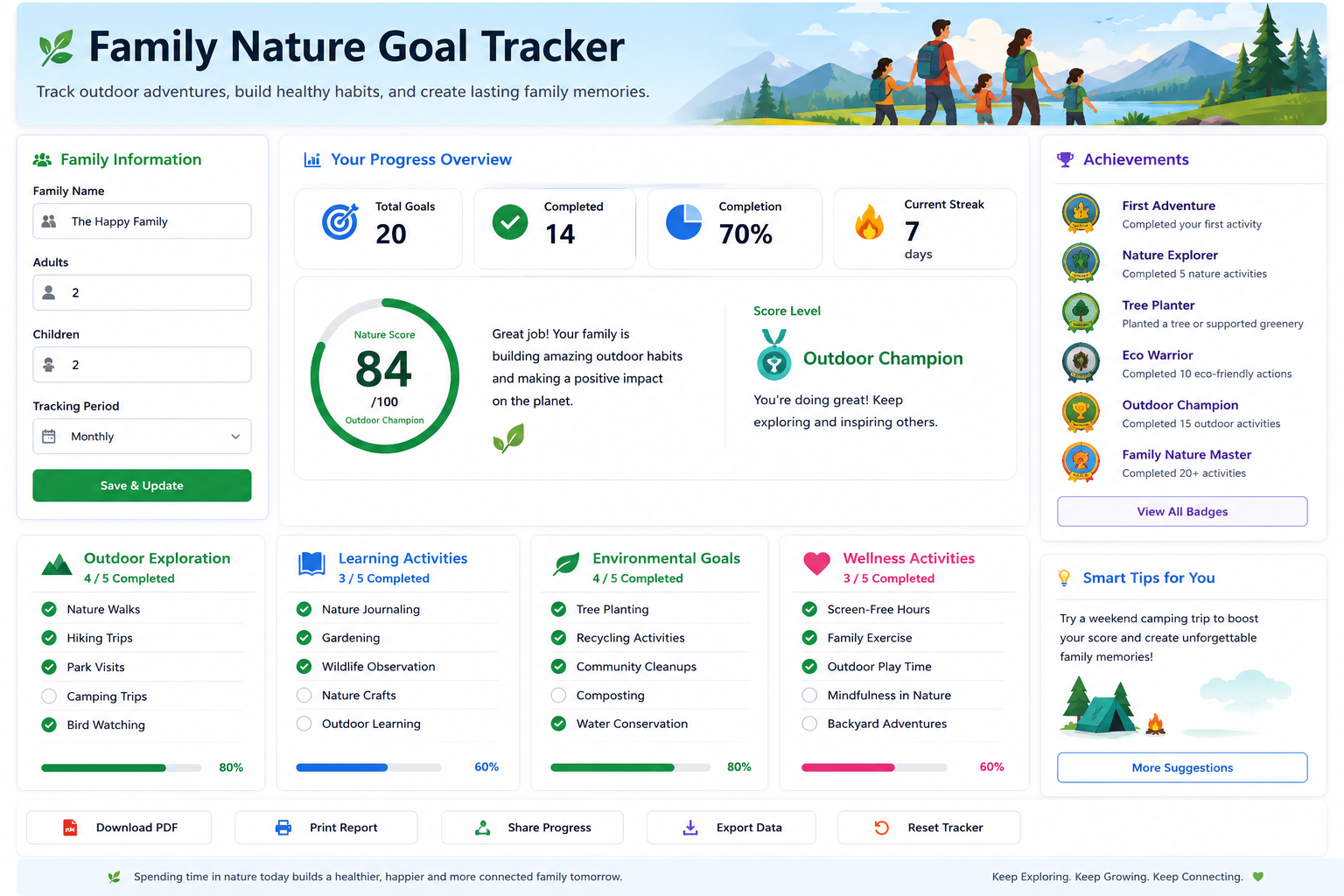The image size is (1344, 896).
Task: Check the Outdoor Learning checkbox
Action: click(x=304, y=724)
